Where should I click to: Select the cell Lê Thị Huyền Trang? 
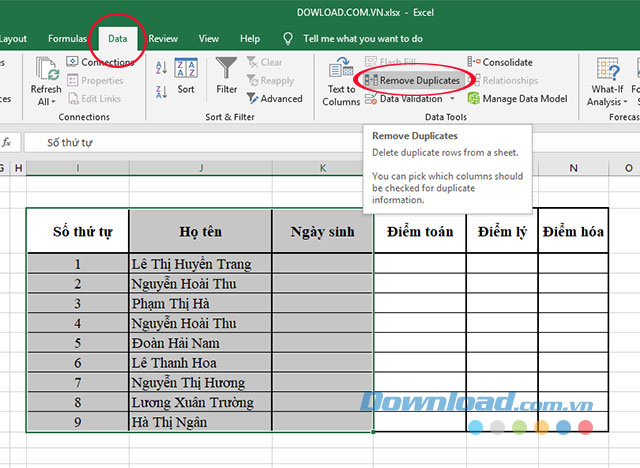click(200, 264)
